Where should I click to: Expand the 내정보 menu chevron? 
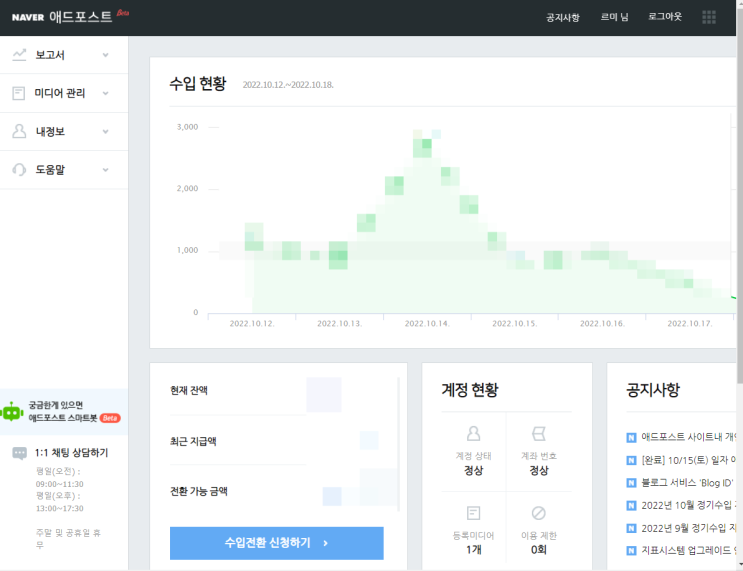coord(106,132)
